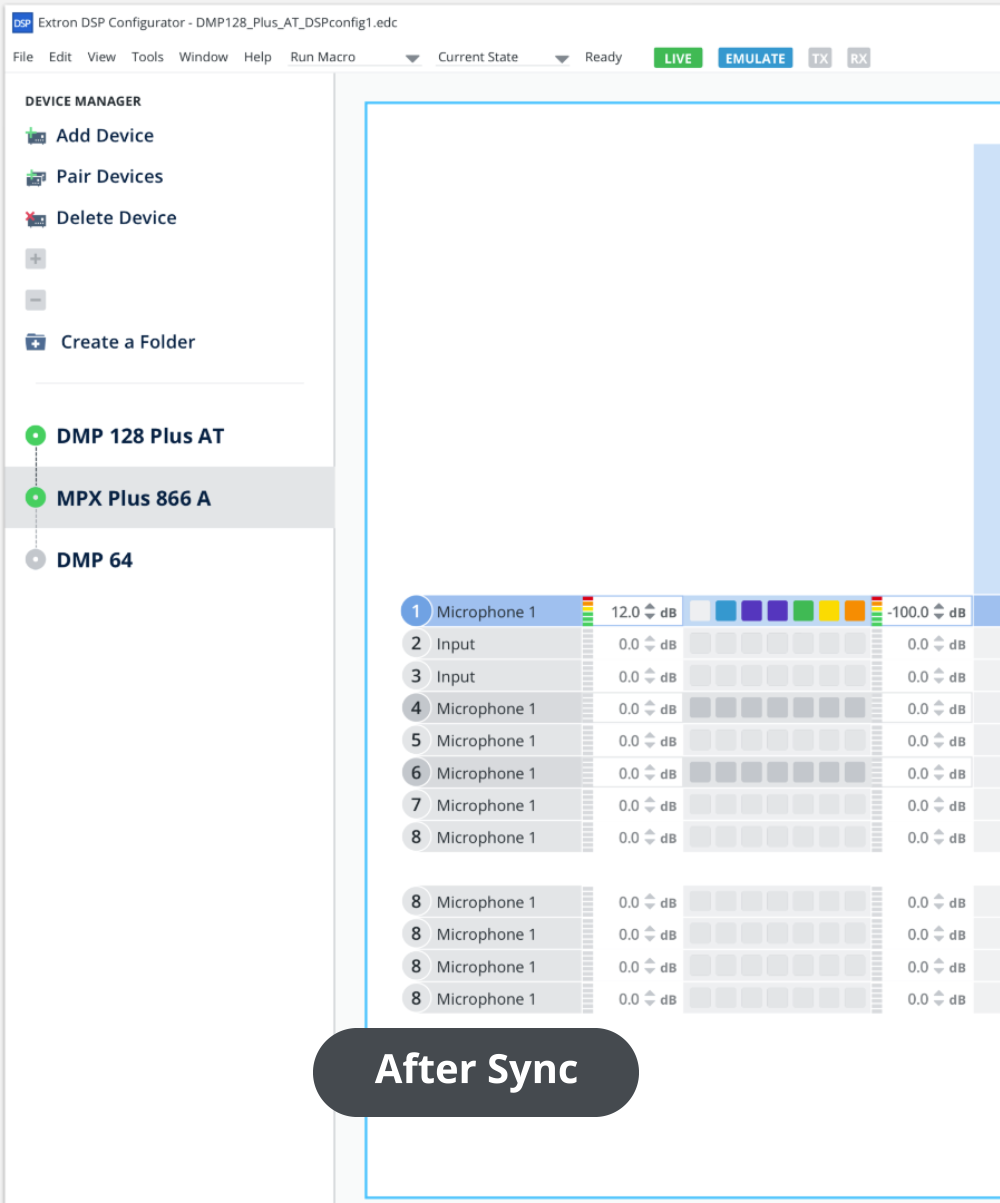Click the green status dot beside DMP 128 Plus AT
This screenshot has width=1000, height=1203.
(x=34, y=435)
